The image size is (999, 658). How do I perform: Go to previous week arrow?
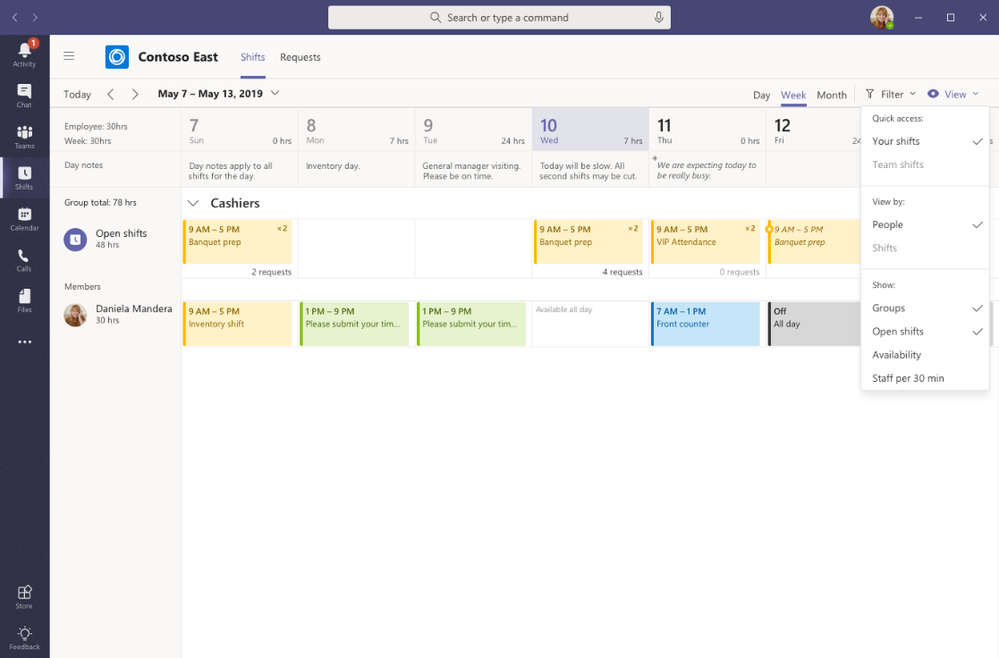110,94
